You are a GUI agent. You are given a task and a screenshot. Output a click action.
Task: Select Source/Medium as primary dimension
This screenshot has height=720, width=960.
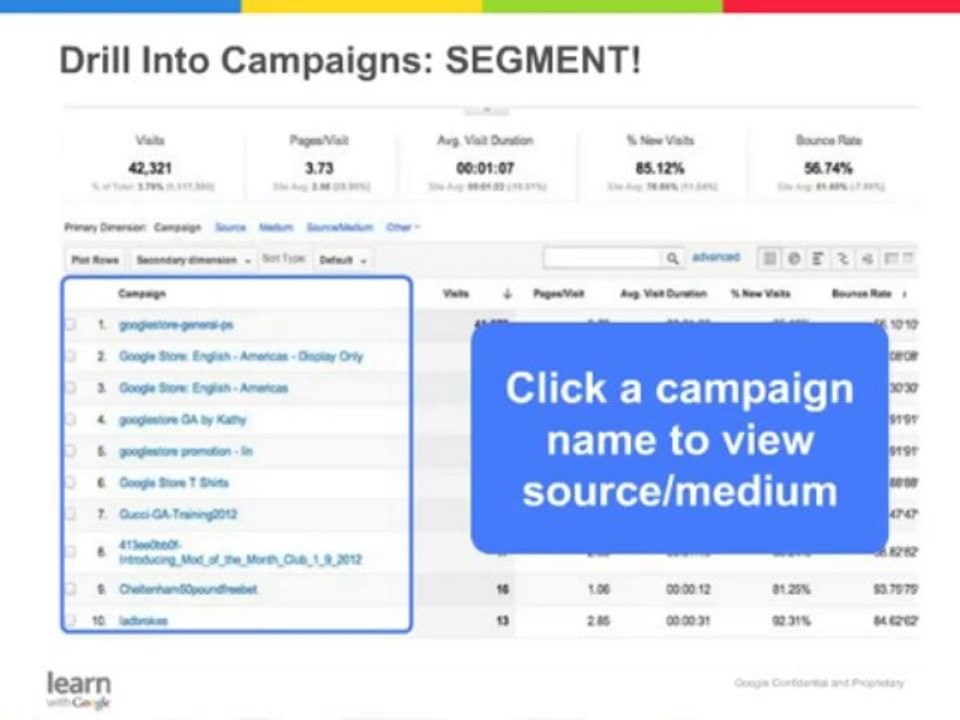[340, 227]
